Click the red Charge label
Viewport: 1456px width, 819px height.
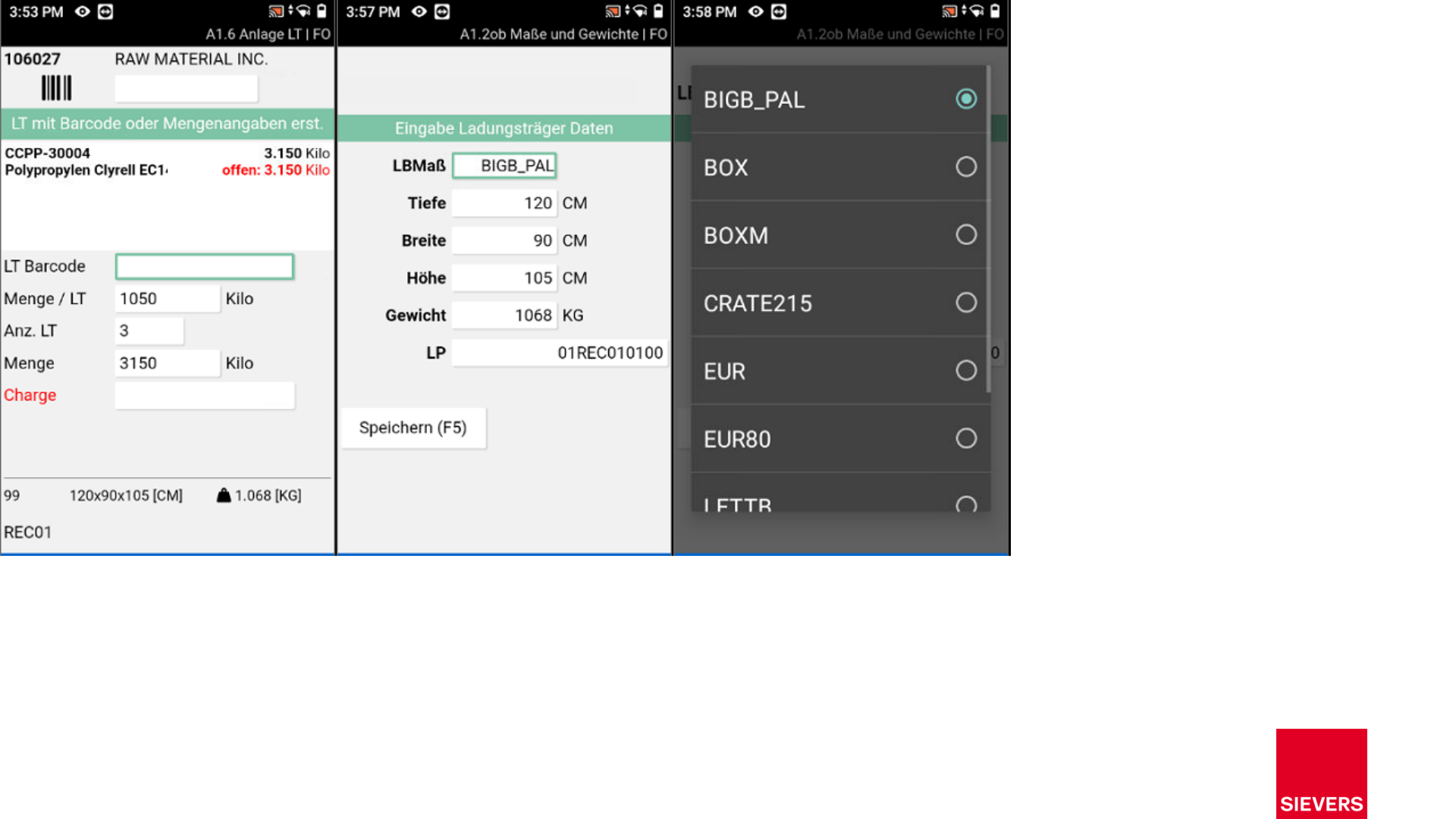(x=30, y=395)
